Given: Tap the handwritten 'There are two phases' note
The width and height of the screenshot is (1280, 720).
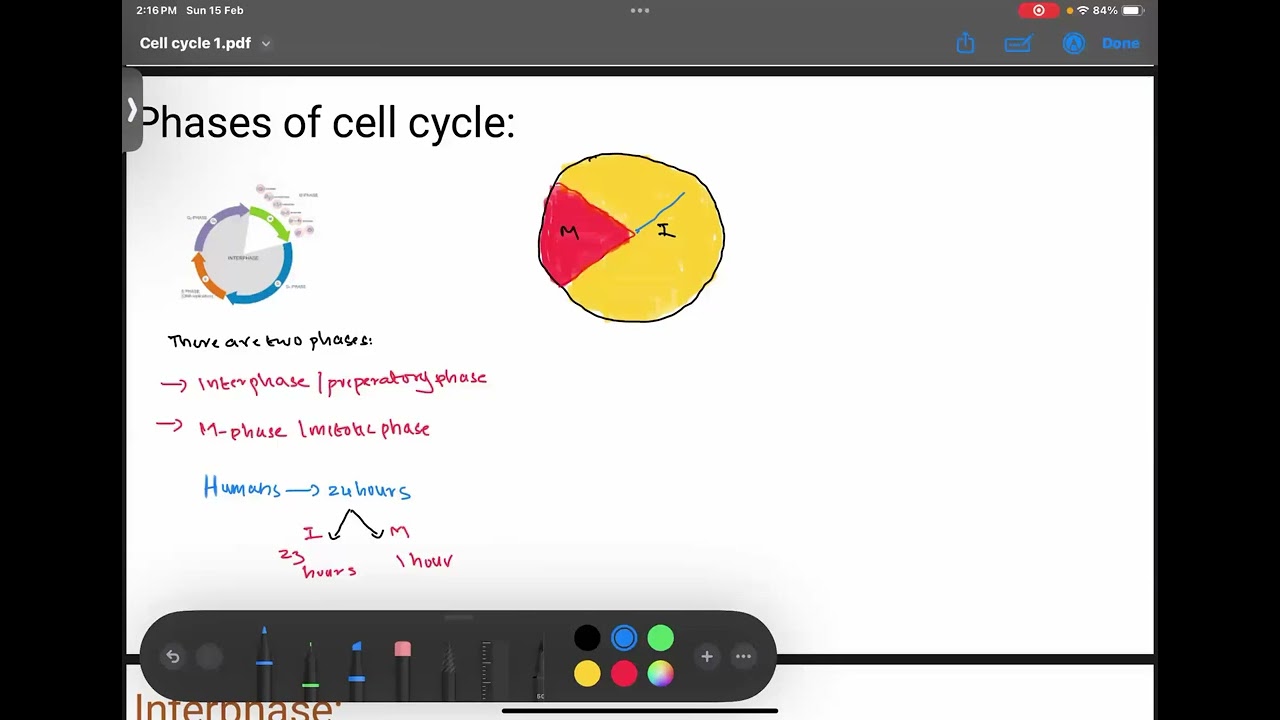Looking at the screenshot, I should [x=270, y=341].
